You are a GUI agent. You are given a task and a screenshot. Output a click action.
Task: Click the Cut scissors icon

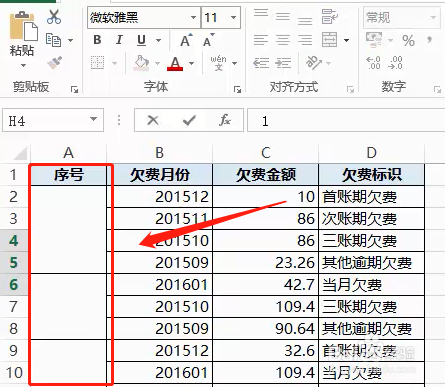54,17
